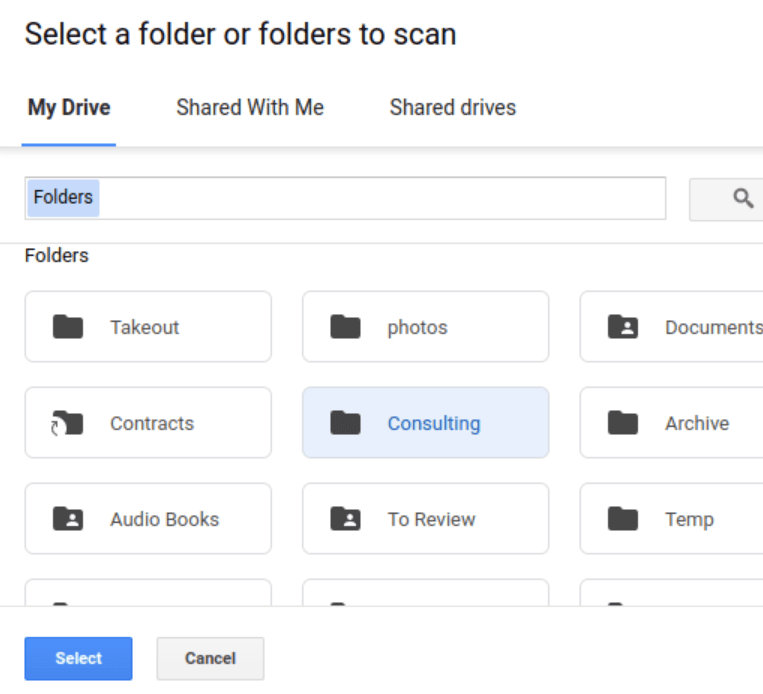Select the Takeout folder name
763x694 pixels.
[145, 327]
